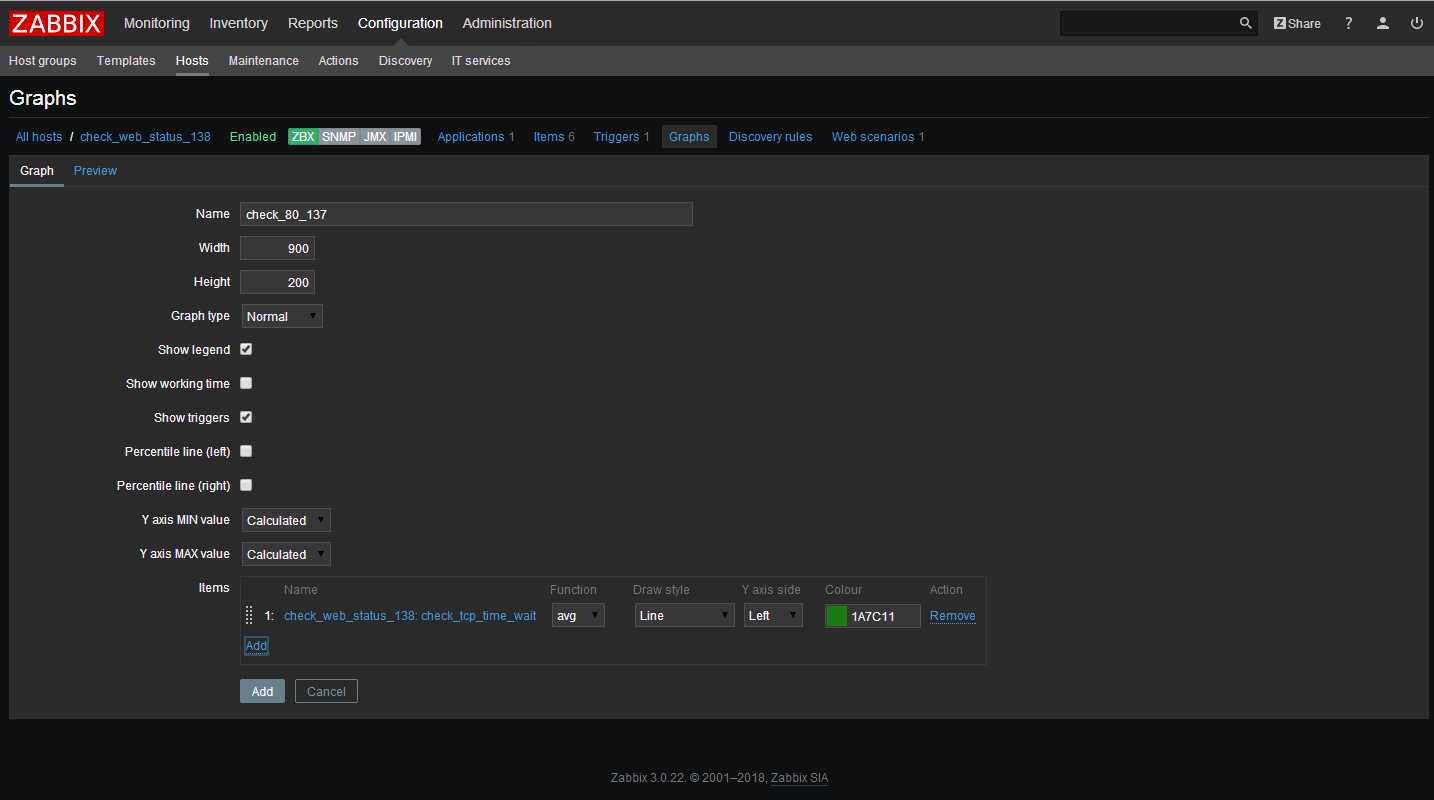Screen dimensions: 1434x800
Task: Click the blue Add submit button
Action: [x=262, y=691]
